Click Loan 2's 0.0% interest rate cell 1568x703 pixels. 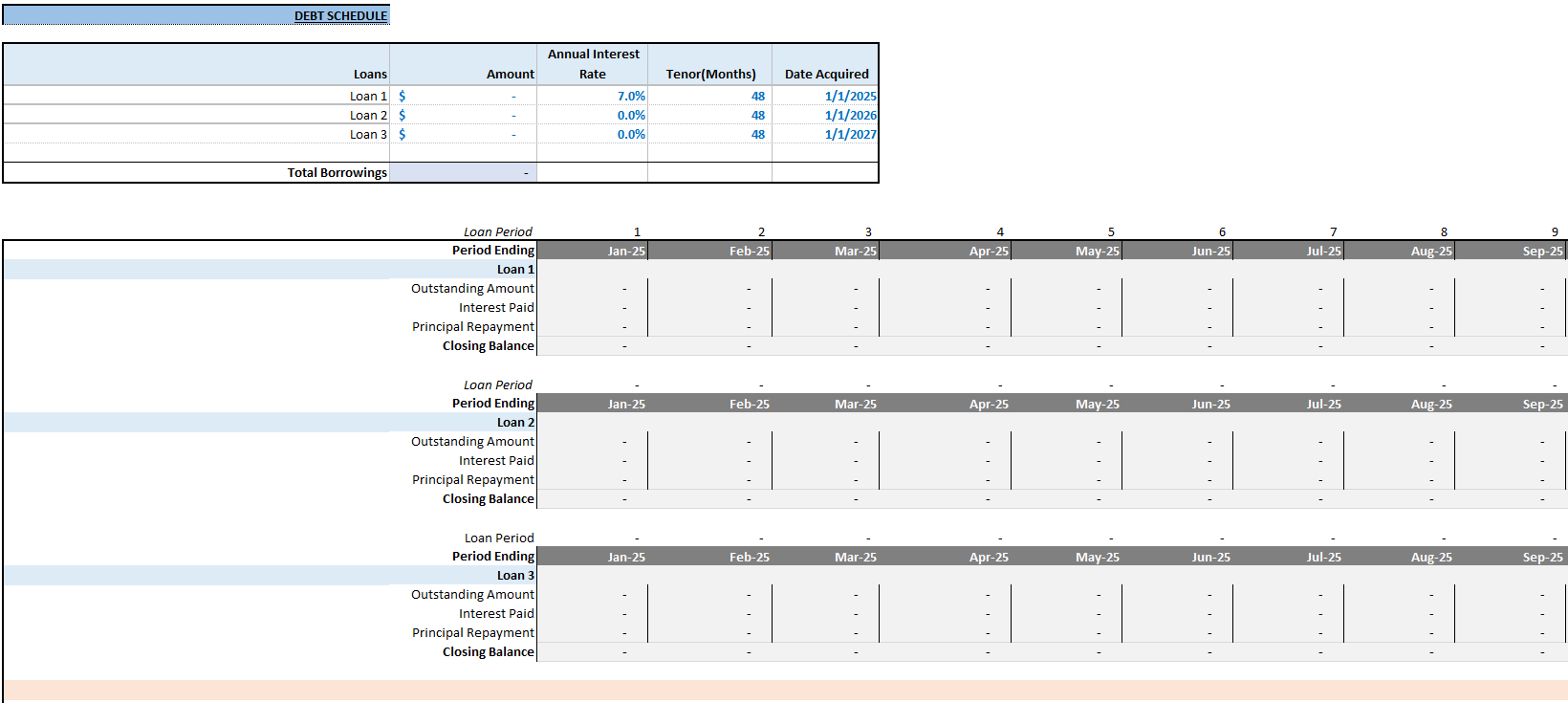pos(593,115)
